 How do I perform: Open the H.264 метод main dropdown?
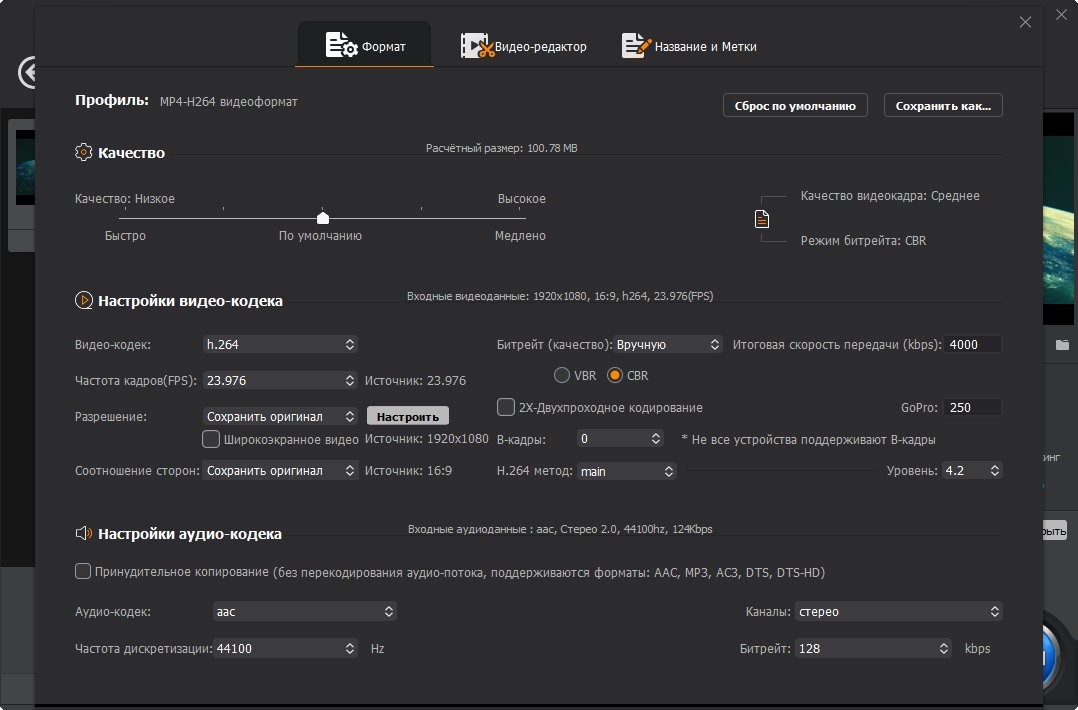(x=626, y=471)
